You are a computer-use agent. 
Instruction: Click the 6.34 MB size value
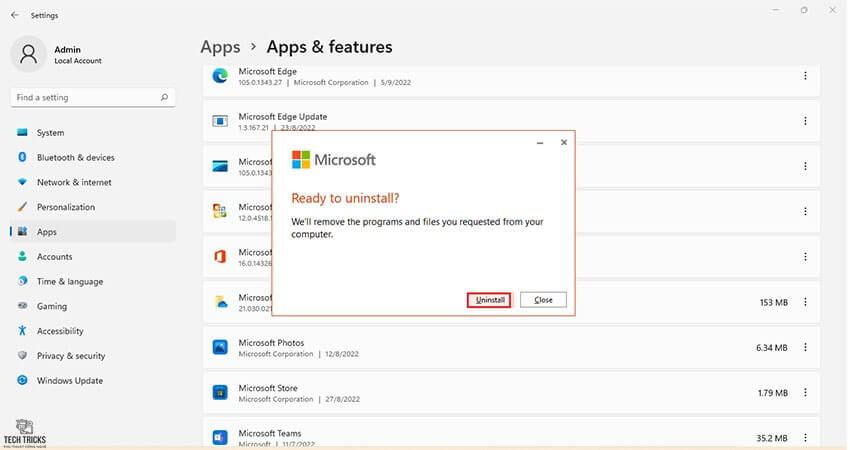(771, 348)
